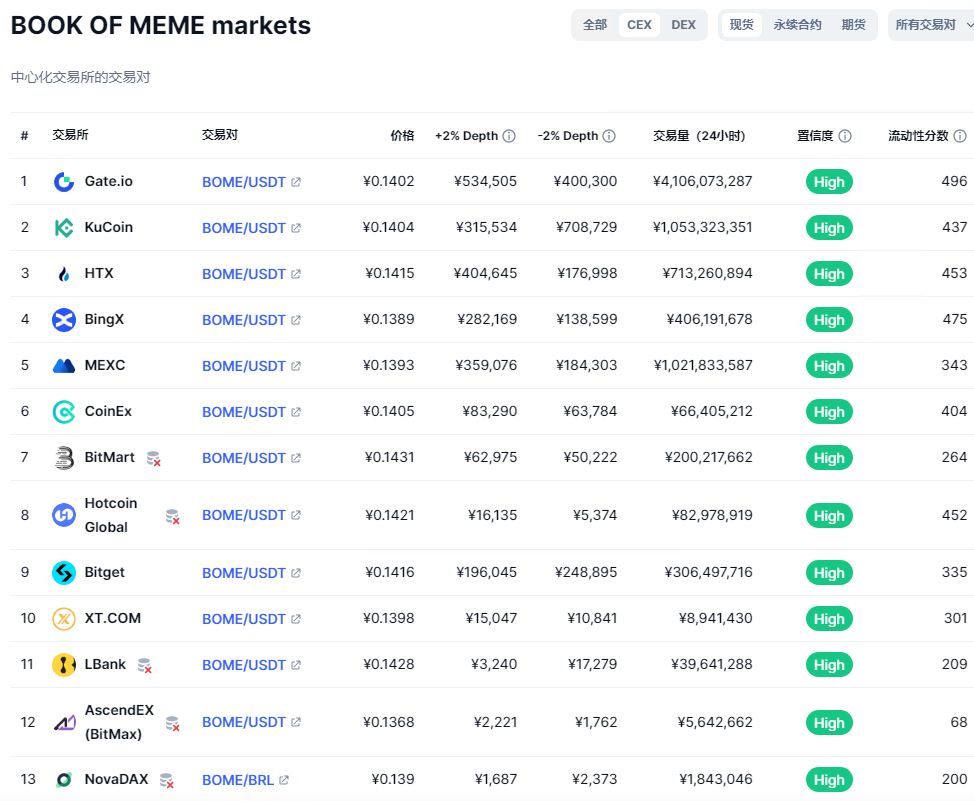Select the 全部 exchange filter
This screenshot has height=801, width=974.
click(x=595, y=25)
